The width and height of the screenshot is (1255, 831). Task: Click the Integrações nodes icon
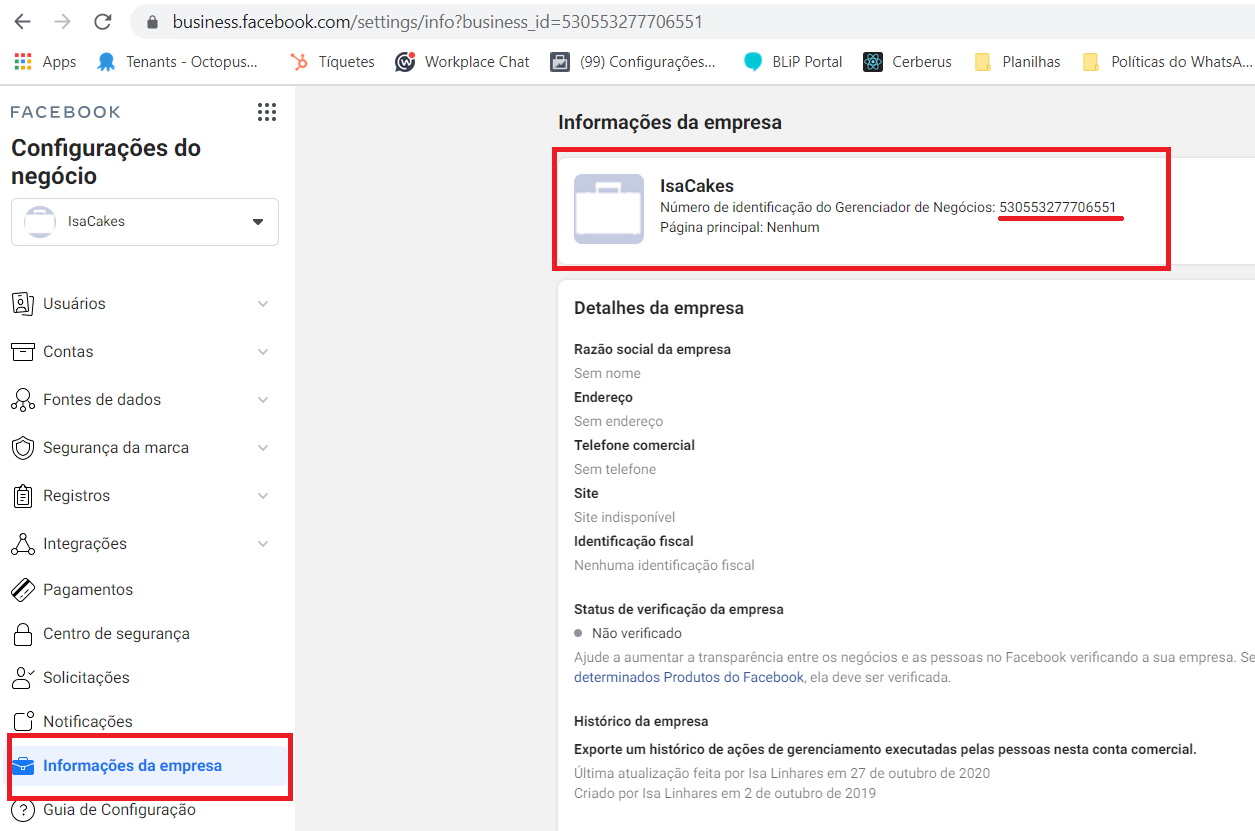(22, 544)
